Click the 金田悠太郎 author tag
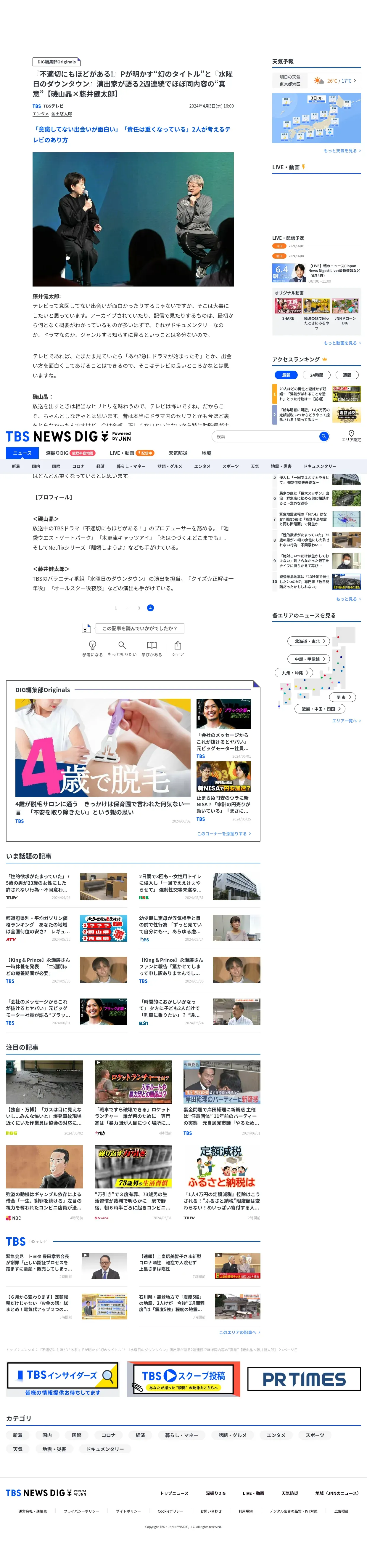This screenshot has width=367, height=1568. pos(61,114)
